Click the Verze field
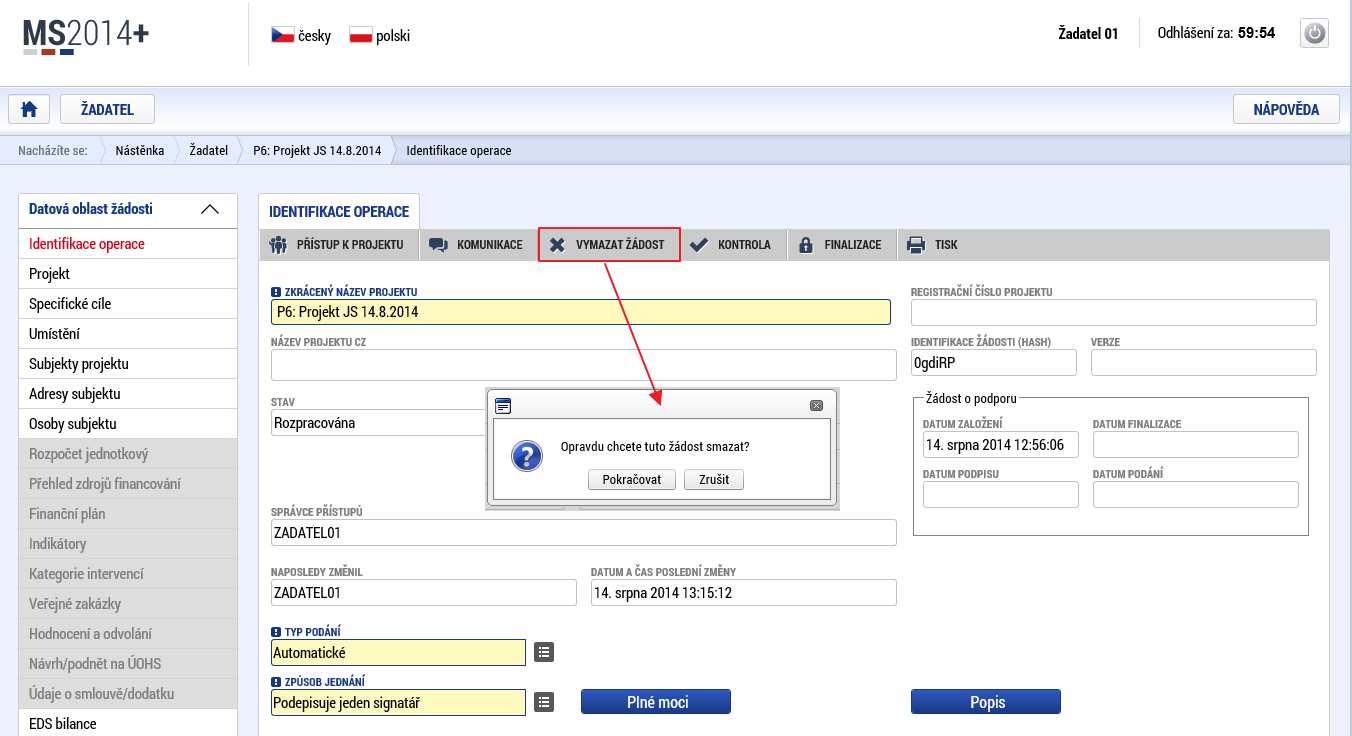Image resolution: width=1352 pixels, height=736 pixels. tap(1204, 362)
